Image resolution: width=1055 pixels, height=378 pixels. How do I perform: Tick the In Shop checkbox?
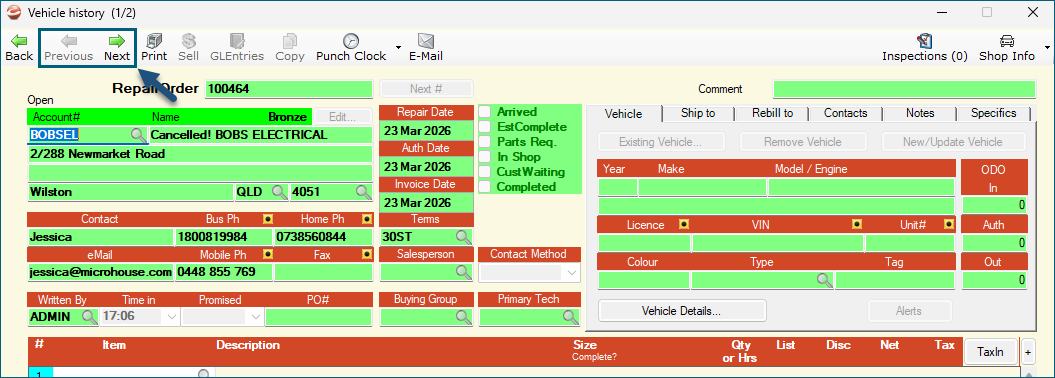click(484, 157)
